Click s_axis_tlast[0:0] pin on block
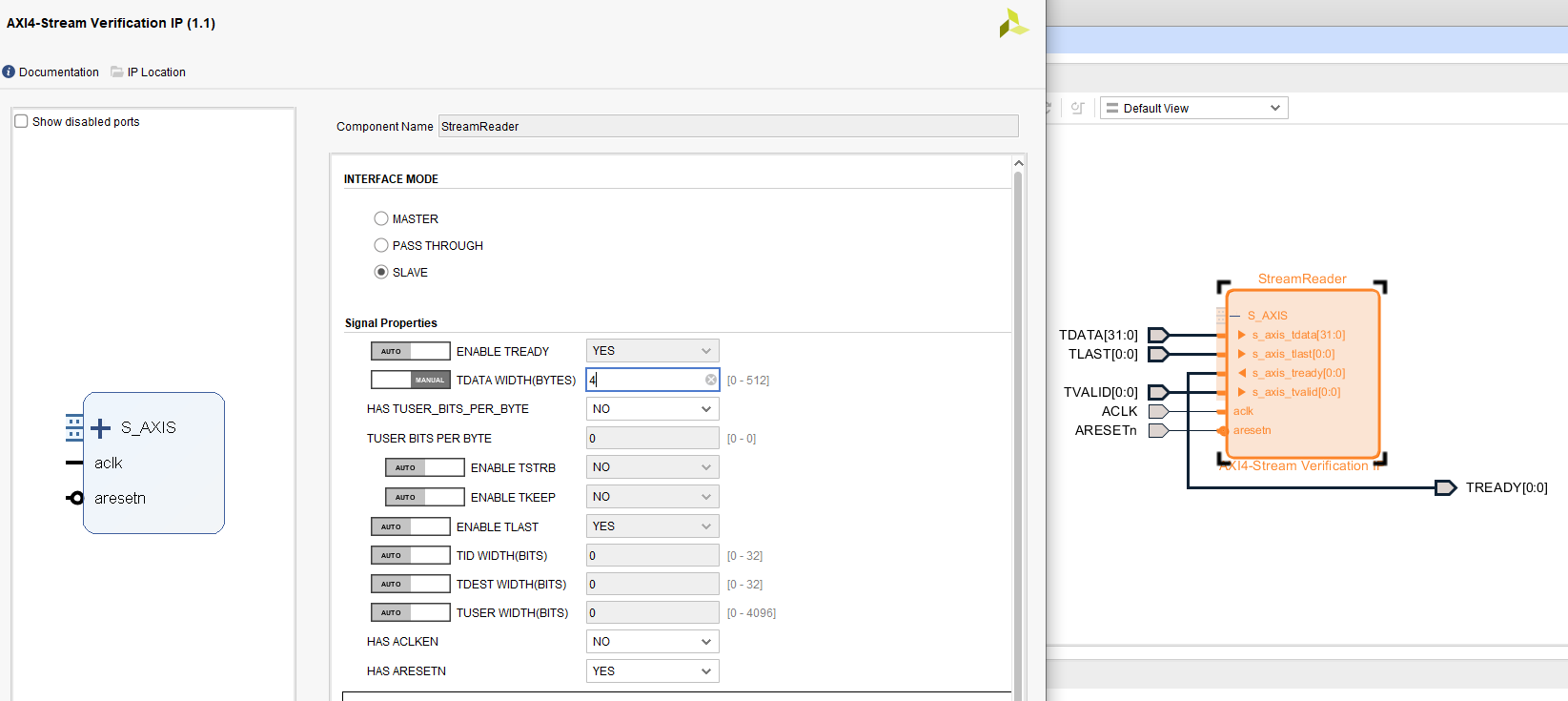Viewport: 1568px width, 701px height. [1293, 354]
